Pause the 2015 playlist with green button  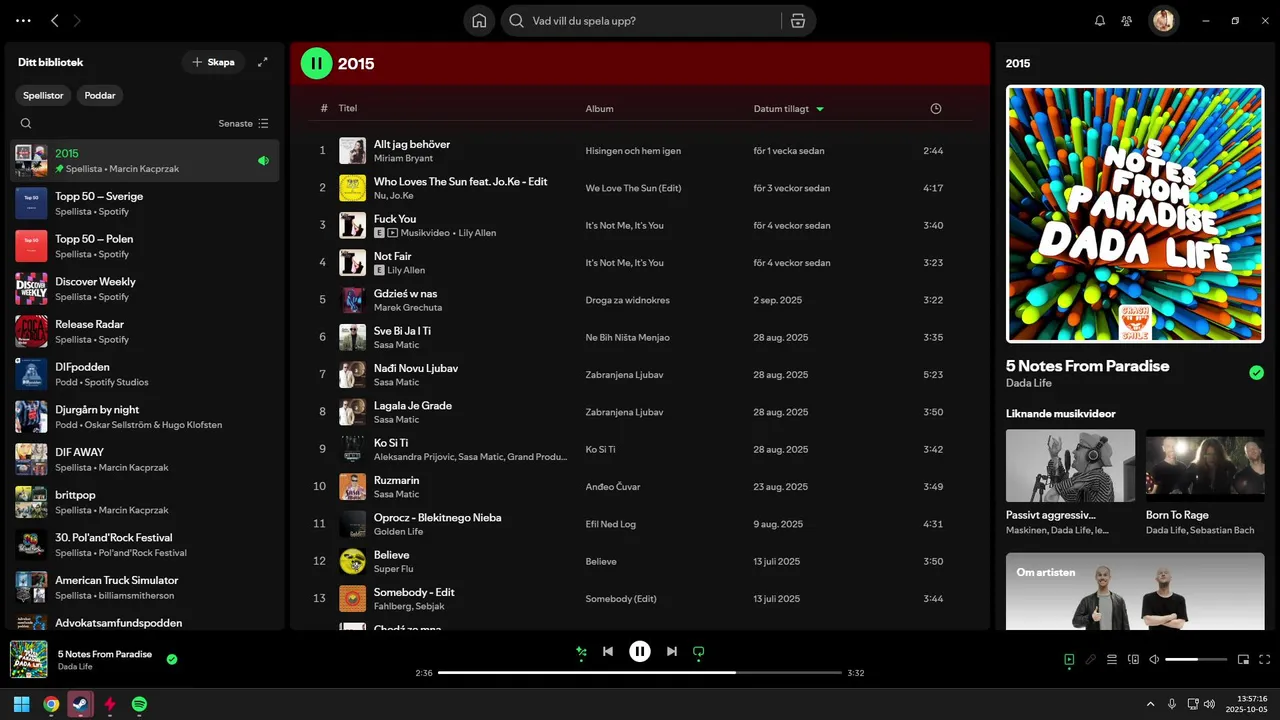(x=316, y=63)
